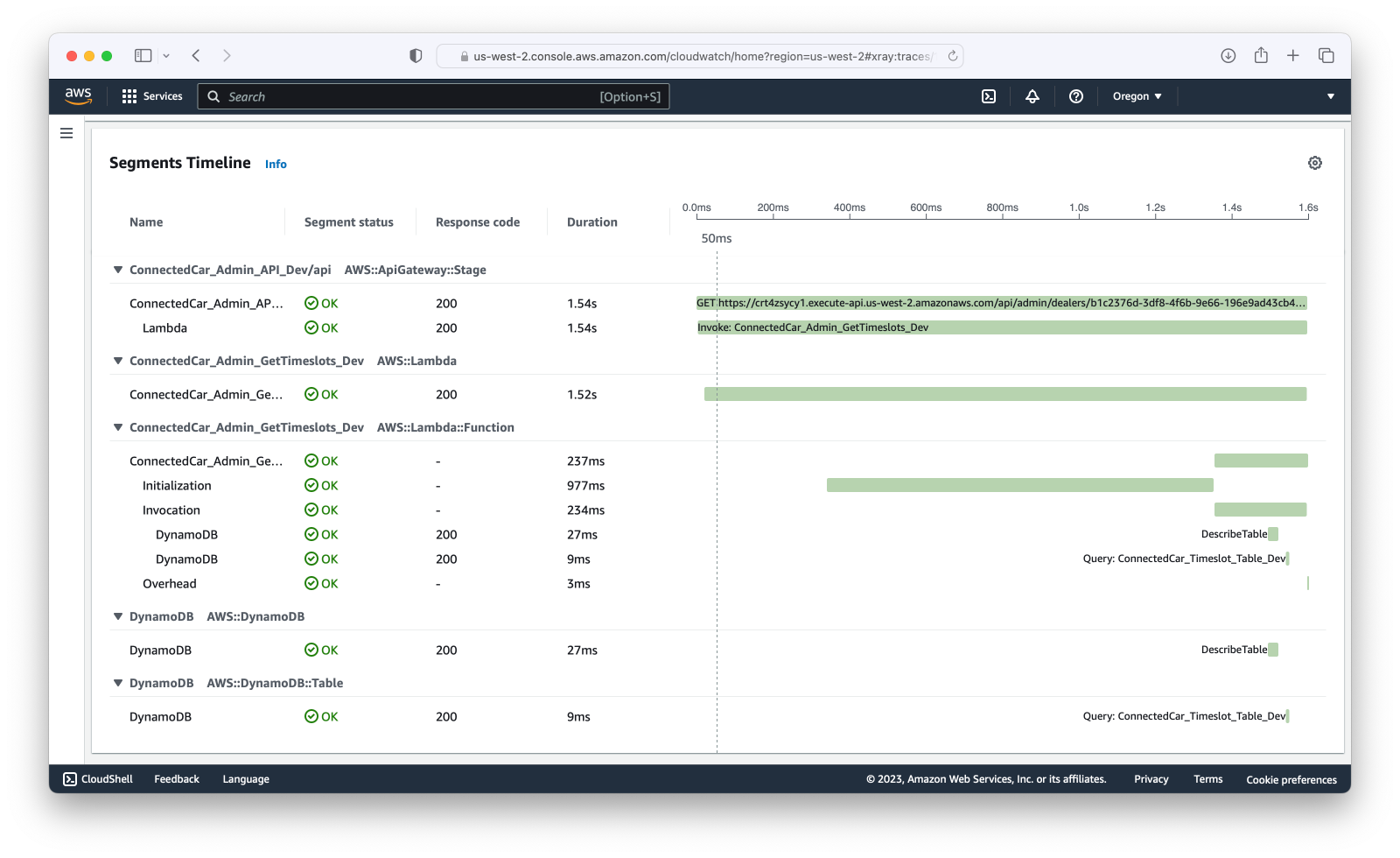Click the Duration column header
Viewport: 1400px width, 858px height.
click(x=592, y=222)
